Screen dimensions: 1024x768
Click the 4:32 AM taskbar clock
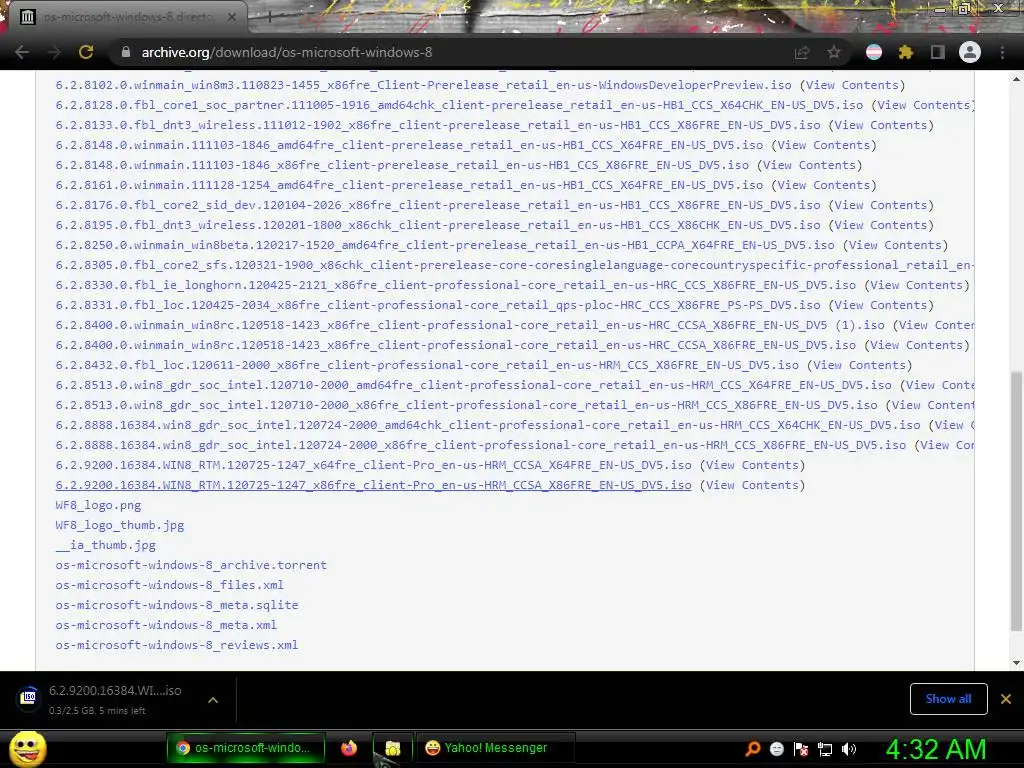[935, 749]
